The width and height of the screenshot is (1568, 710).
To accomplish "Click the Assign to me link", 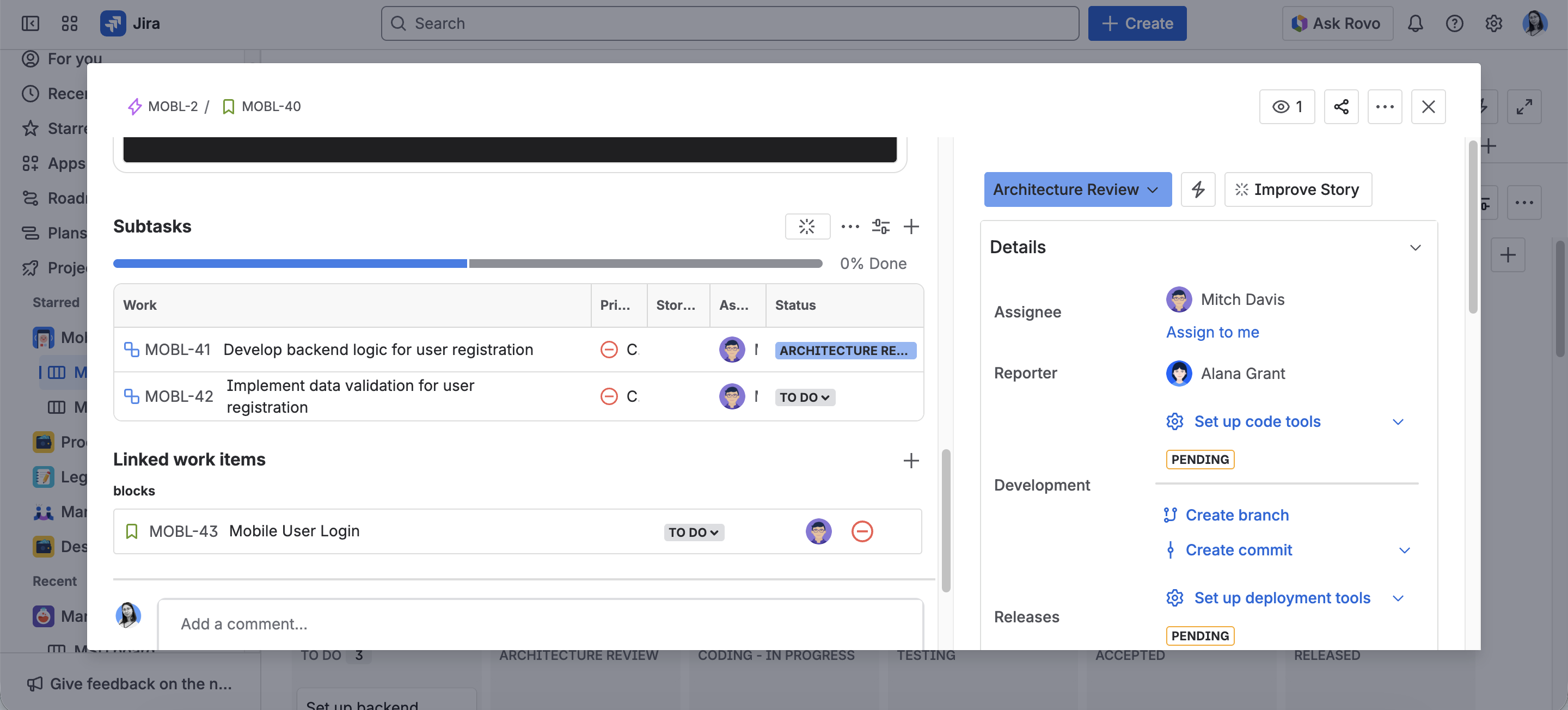I will 1212,332.
